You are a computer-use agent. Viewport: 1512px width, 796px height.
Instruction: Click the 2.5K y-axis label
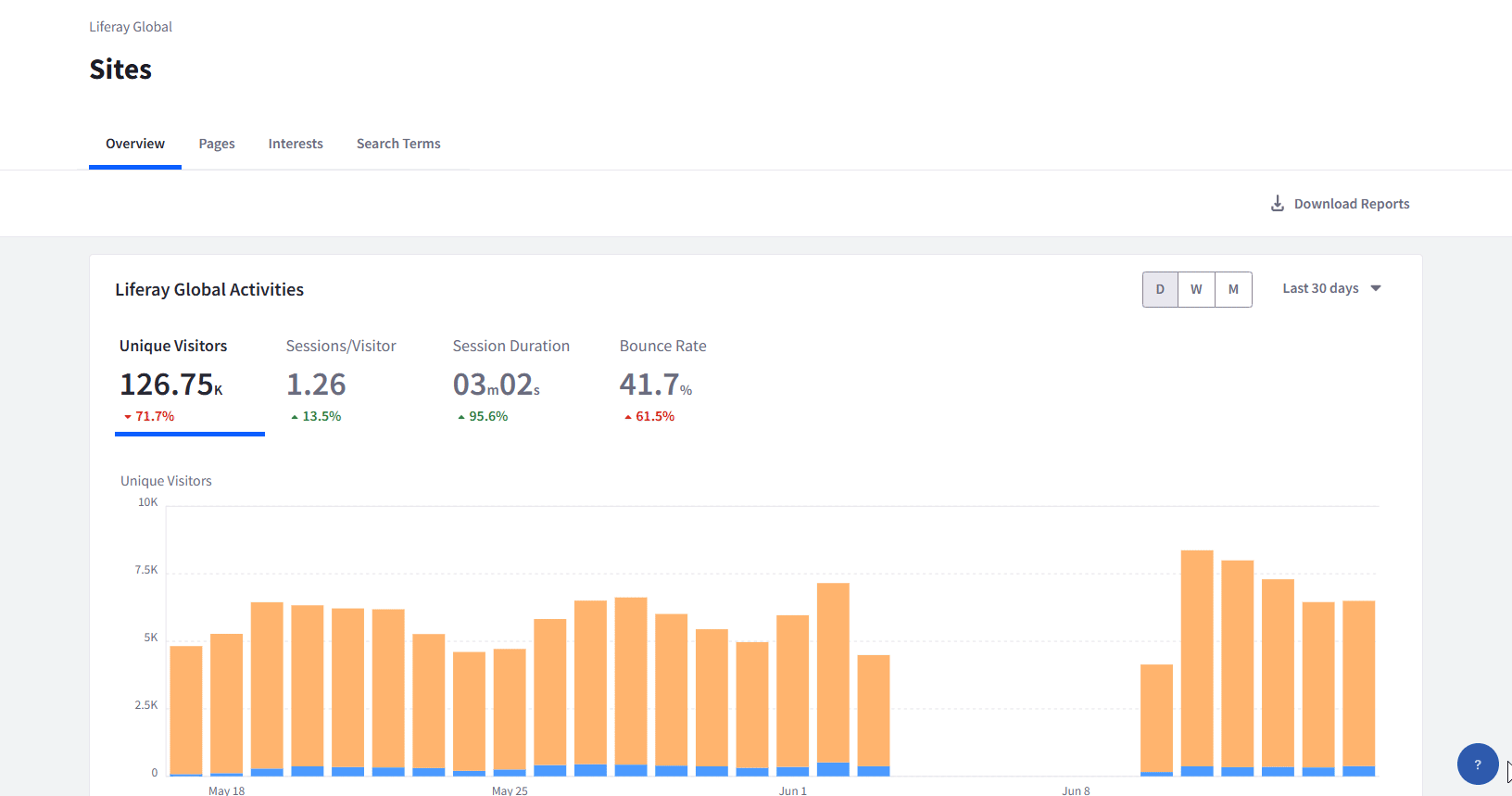[146, 705]
